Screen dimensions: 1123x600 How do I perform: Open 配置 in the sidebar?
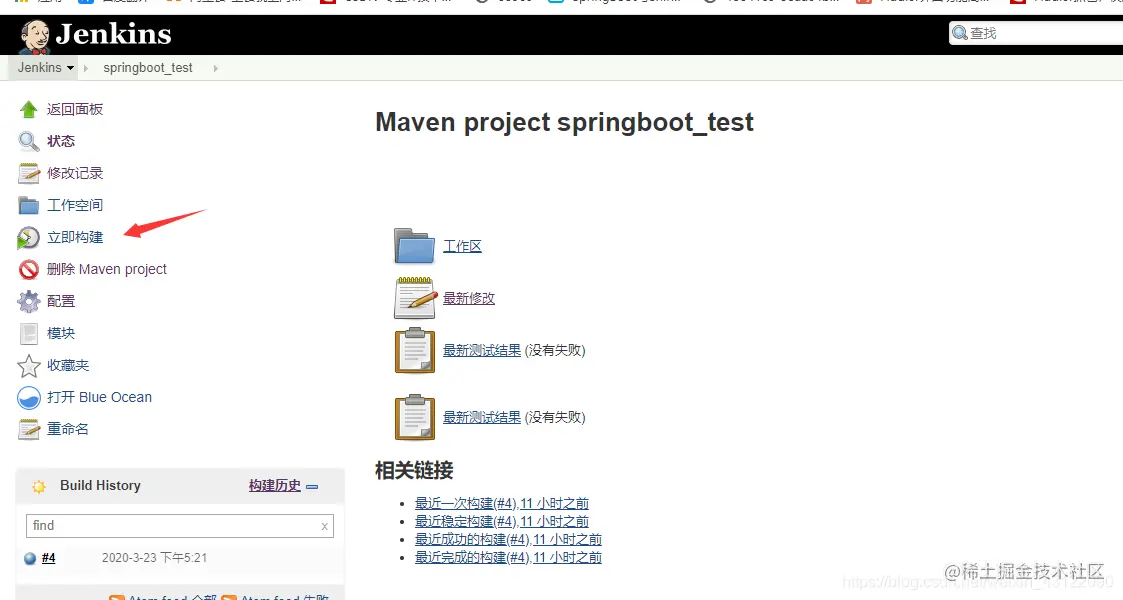(x=61, y=301)
